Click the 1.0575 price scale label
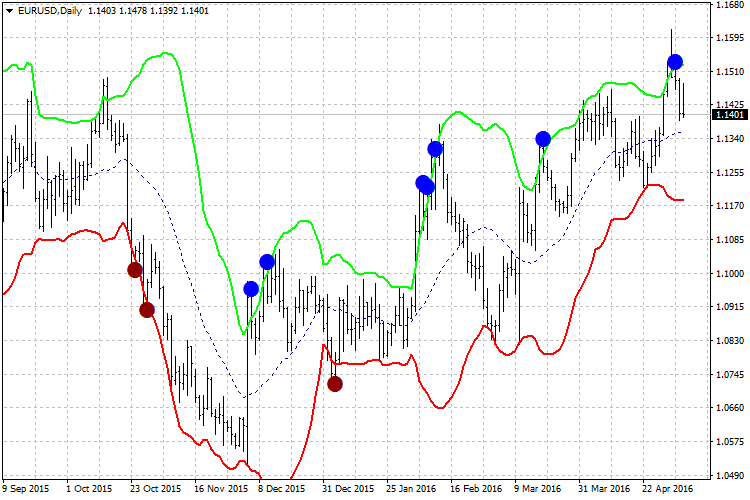 [730, 441]
